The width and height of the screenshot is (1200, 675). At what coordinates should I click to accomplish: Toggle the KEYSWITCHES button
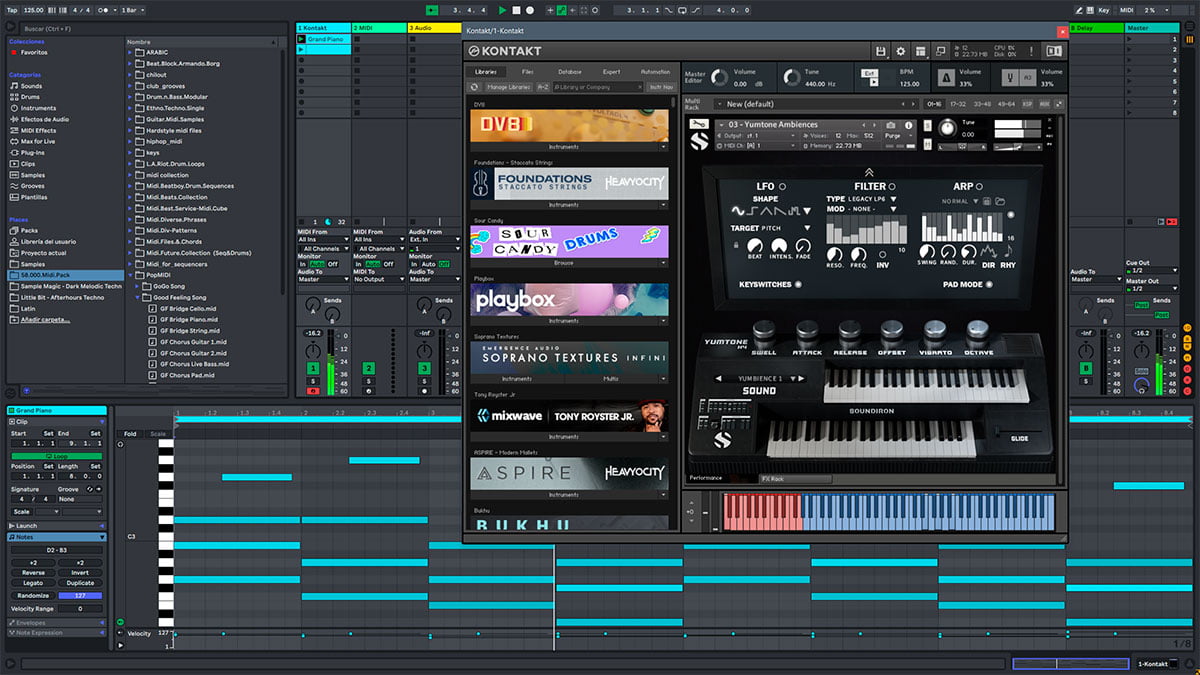tap(798, 285)
